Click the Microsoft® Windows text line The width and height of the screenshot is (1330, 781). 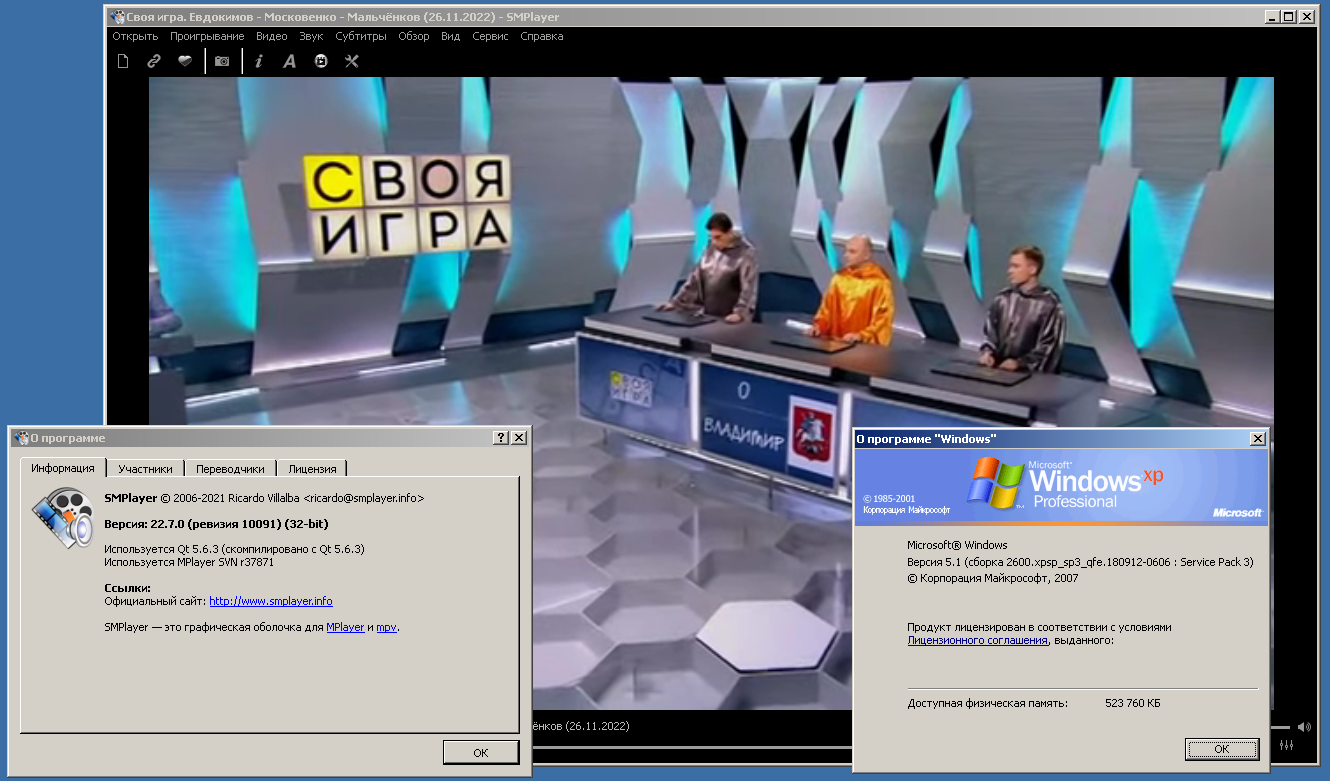(x=956, y=545)
